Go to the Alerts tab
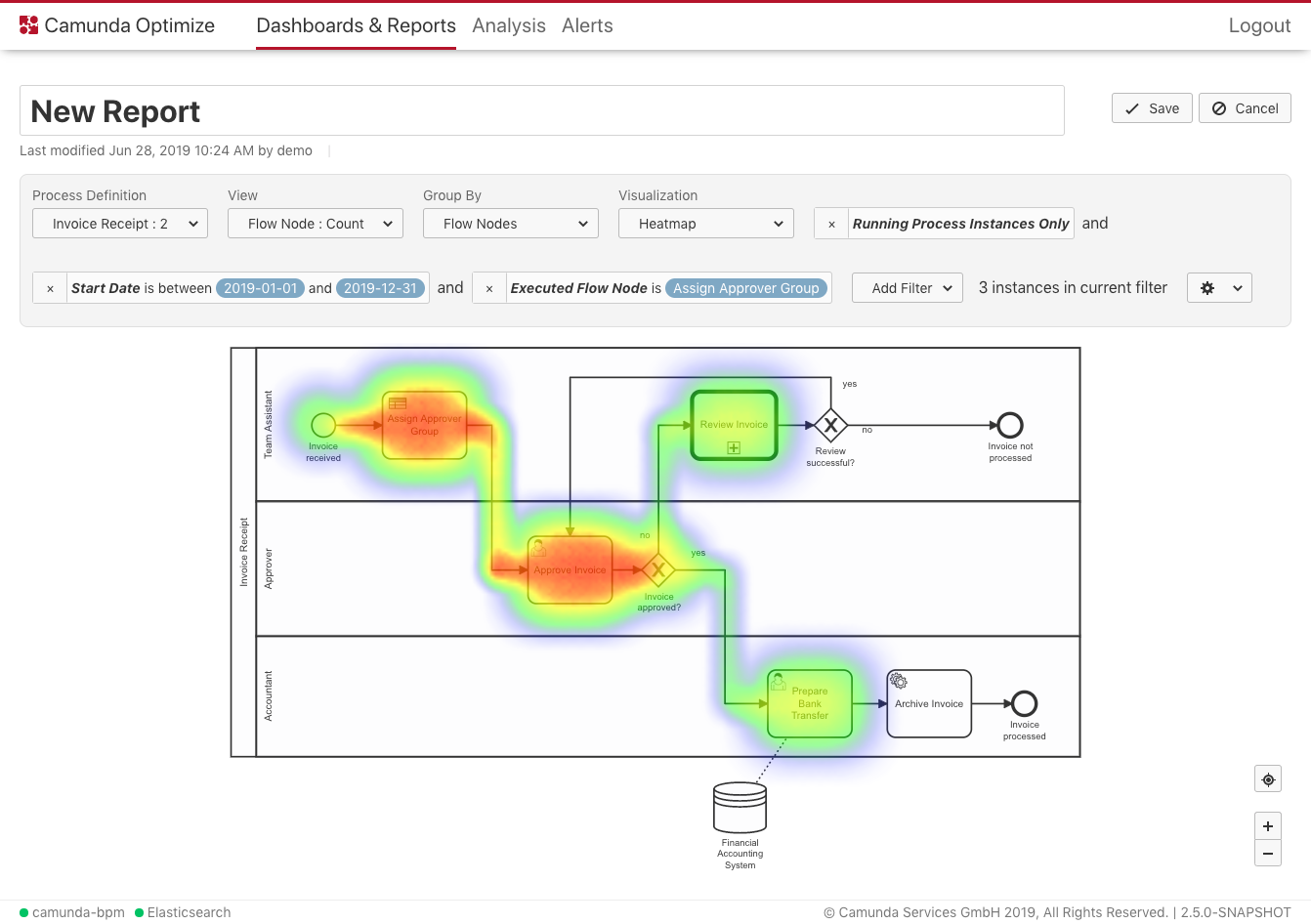The image size is (1311, 924). point(587,26)
